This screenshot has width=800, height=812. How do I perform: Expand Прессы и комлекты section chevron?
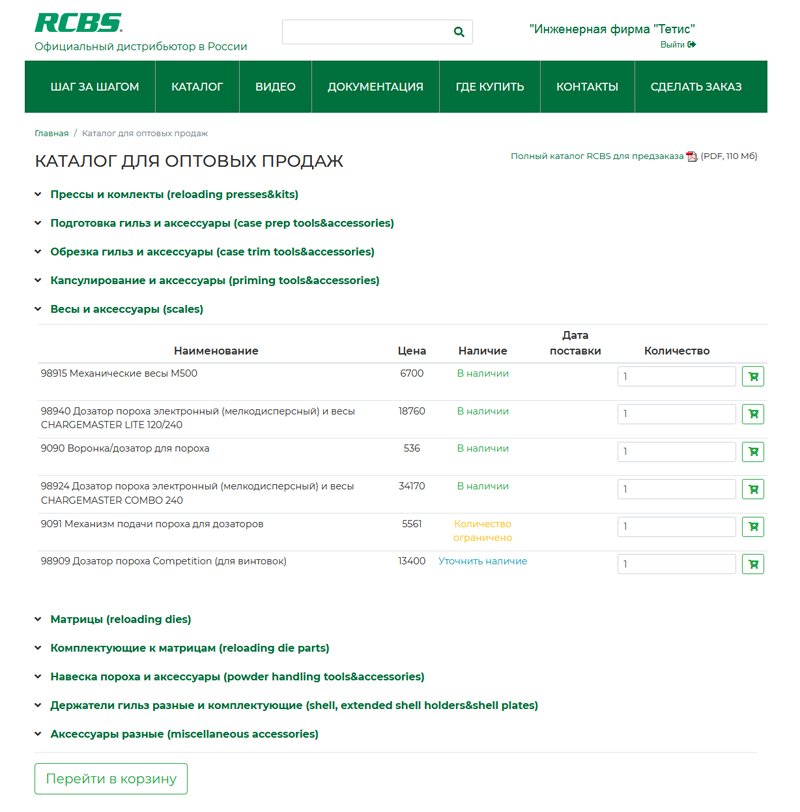(x=38, y=194)
